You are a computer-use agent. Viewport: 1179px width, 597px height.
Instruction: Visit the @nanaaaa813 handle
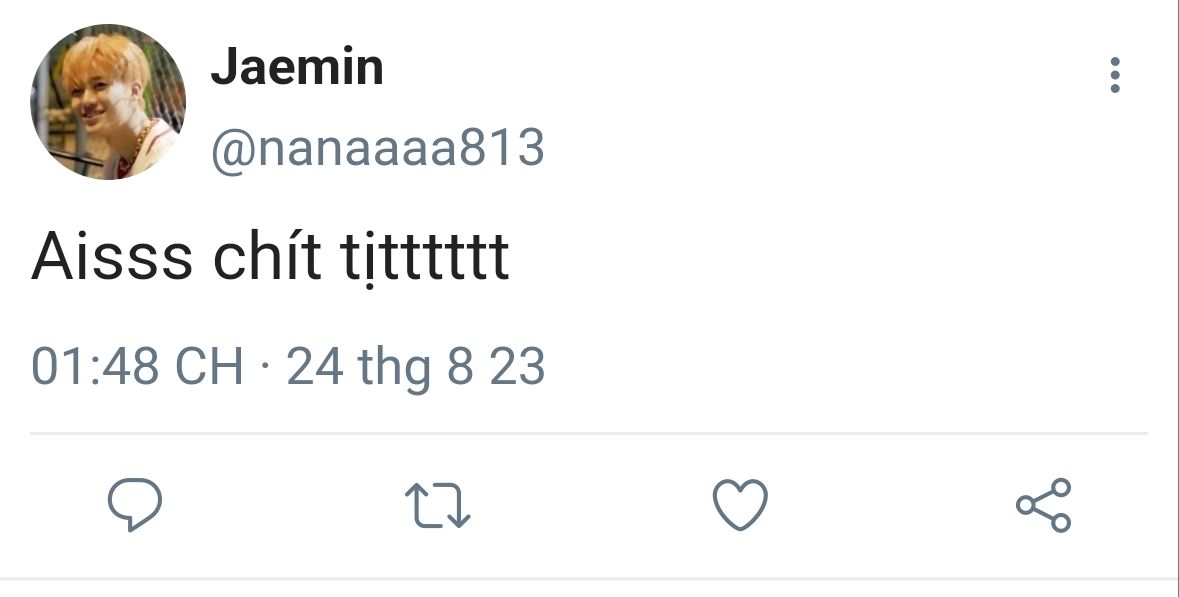coord(377,148)
